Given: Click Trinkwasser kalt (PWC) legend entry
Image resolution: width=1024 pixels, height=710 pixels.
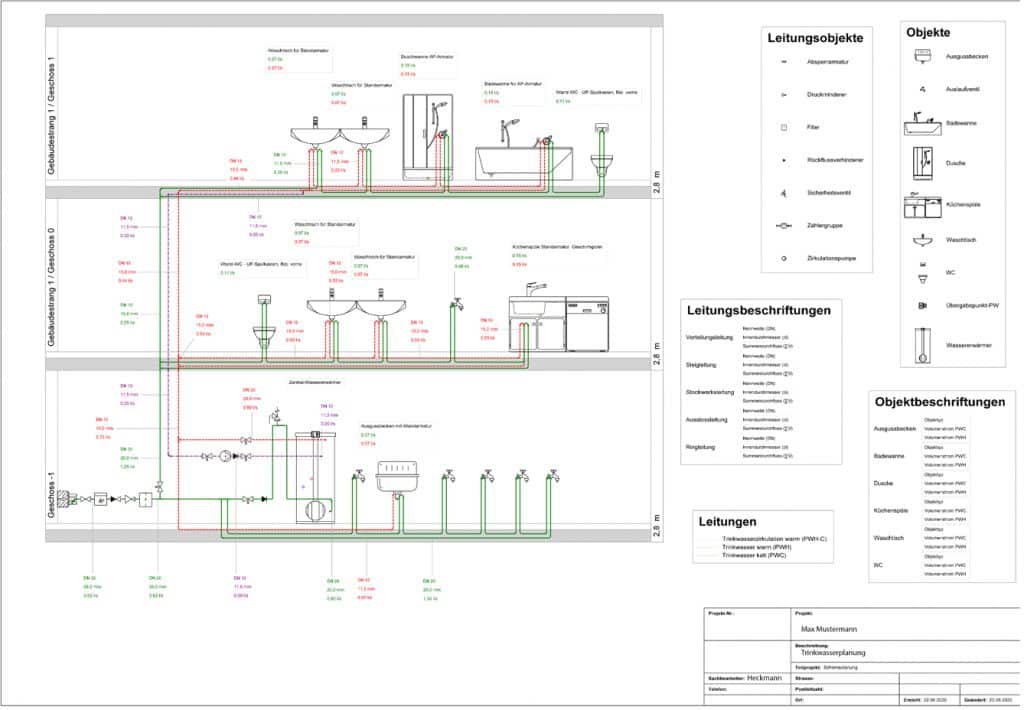Looking at the screenshot, I should (754, 556).
